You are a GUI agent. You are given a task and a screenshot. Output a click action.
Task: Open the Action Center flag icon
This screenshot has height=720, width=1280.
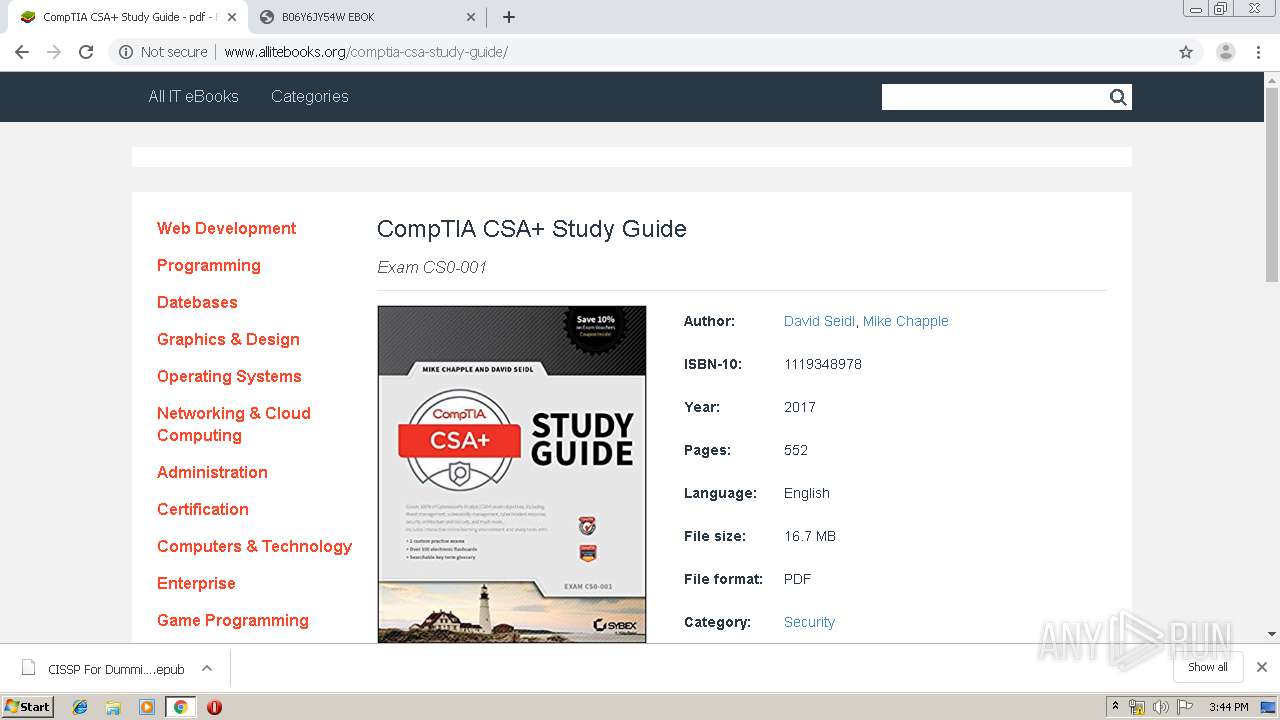click(1183, 707)
